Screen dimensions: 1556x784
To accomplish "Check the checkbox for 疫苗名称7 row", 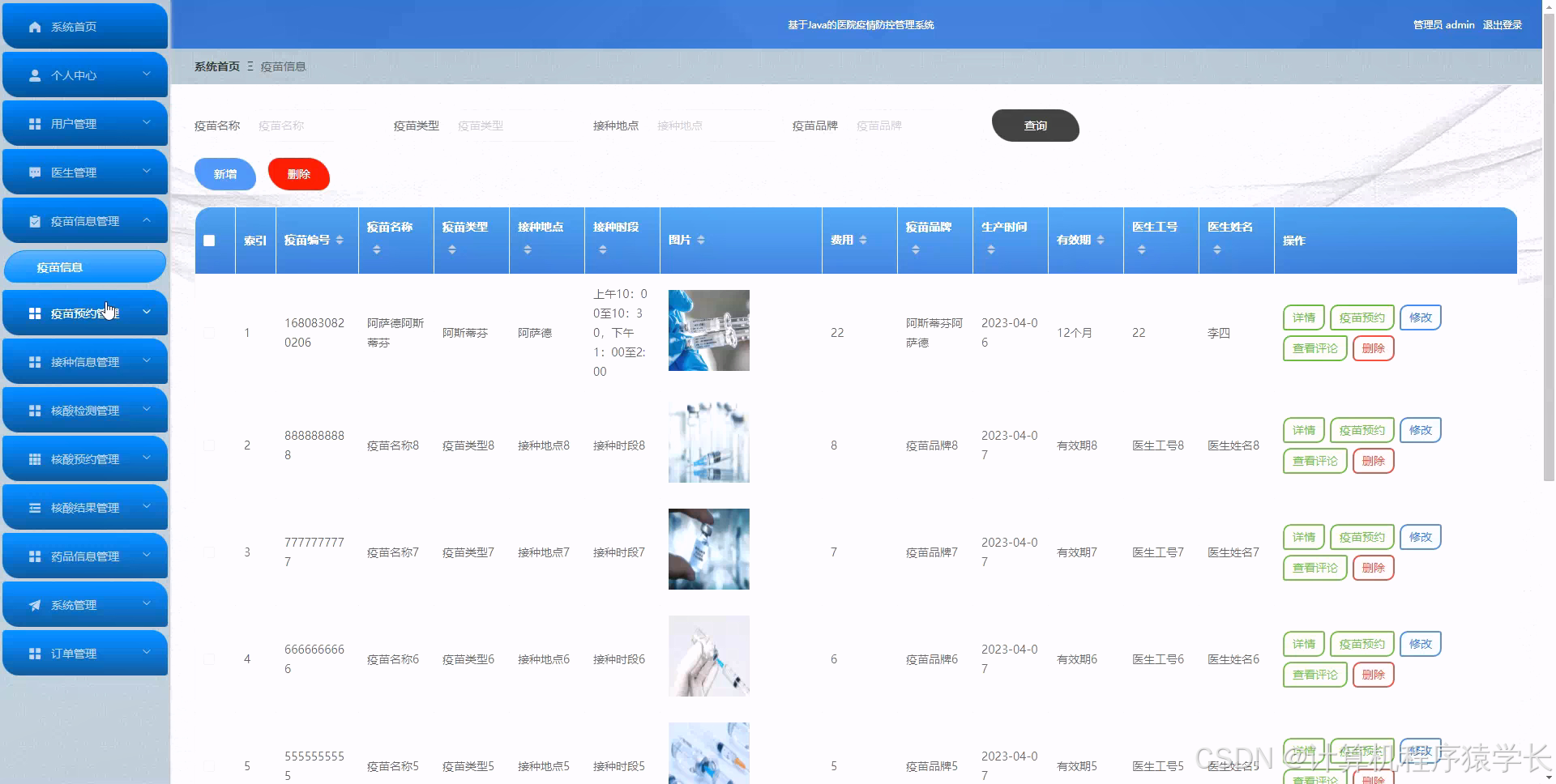I will [x=209, y=552].
